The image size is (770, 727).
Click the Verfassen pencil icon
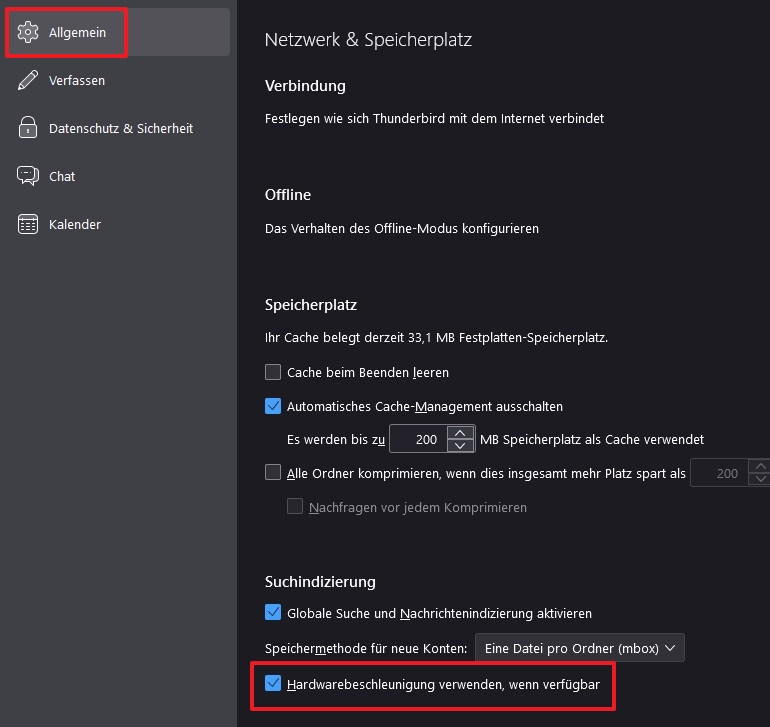28,81
